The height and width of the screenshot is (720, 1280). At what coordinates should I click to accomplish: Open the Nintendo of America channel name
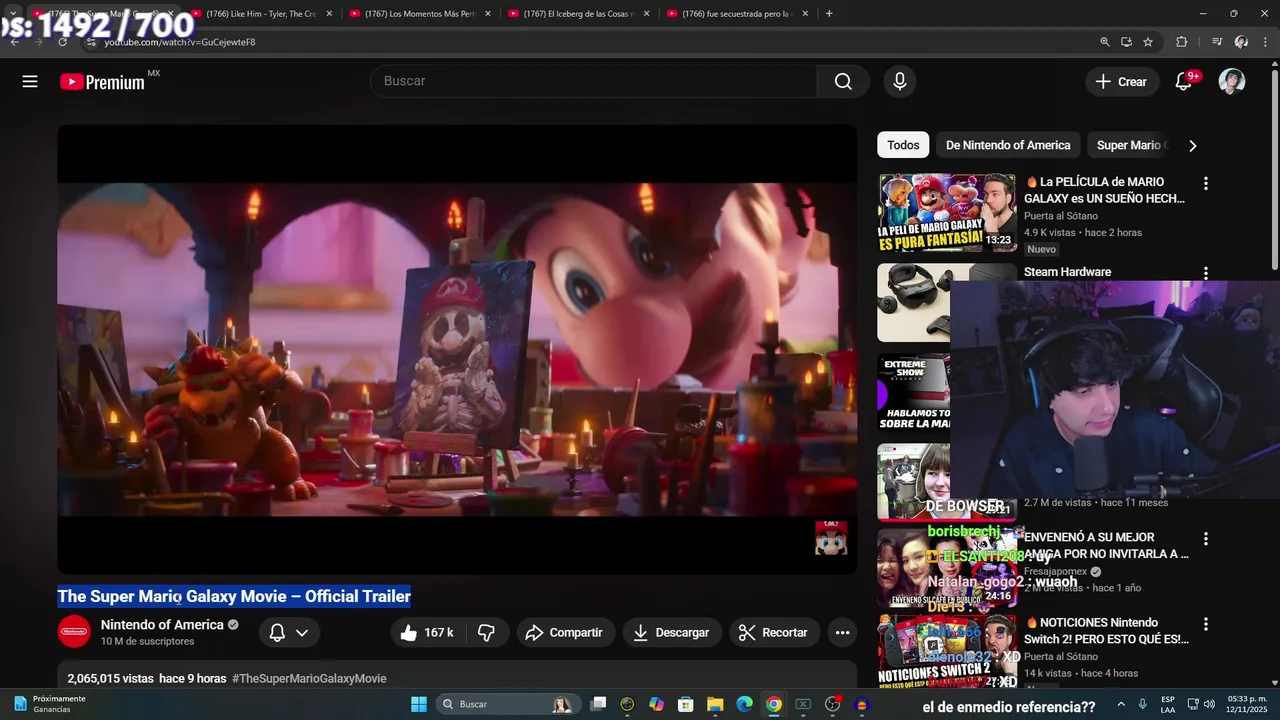tap(162, 625)
